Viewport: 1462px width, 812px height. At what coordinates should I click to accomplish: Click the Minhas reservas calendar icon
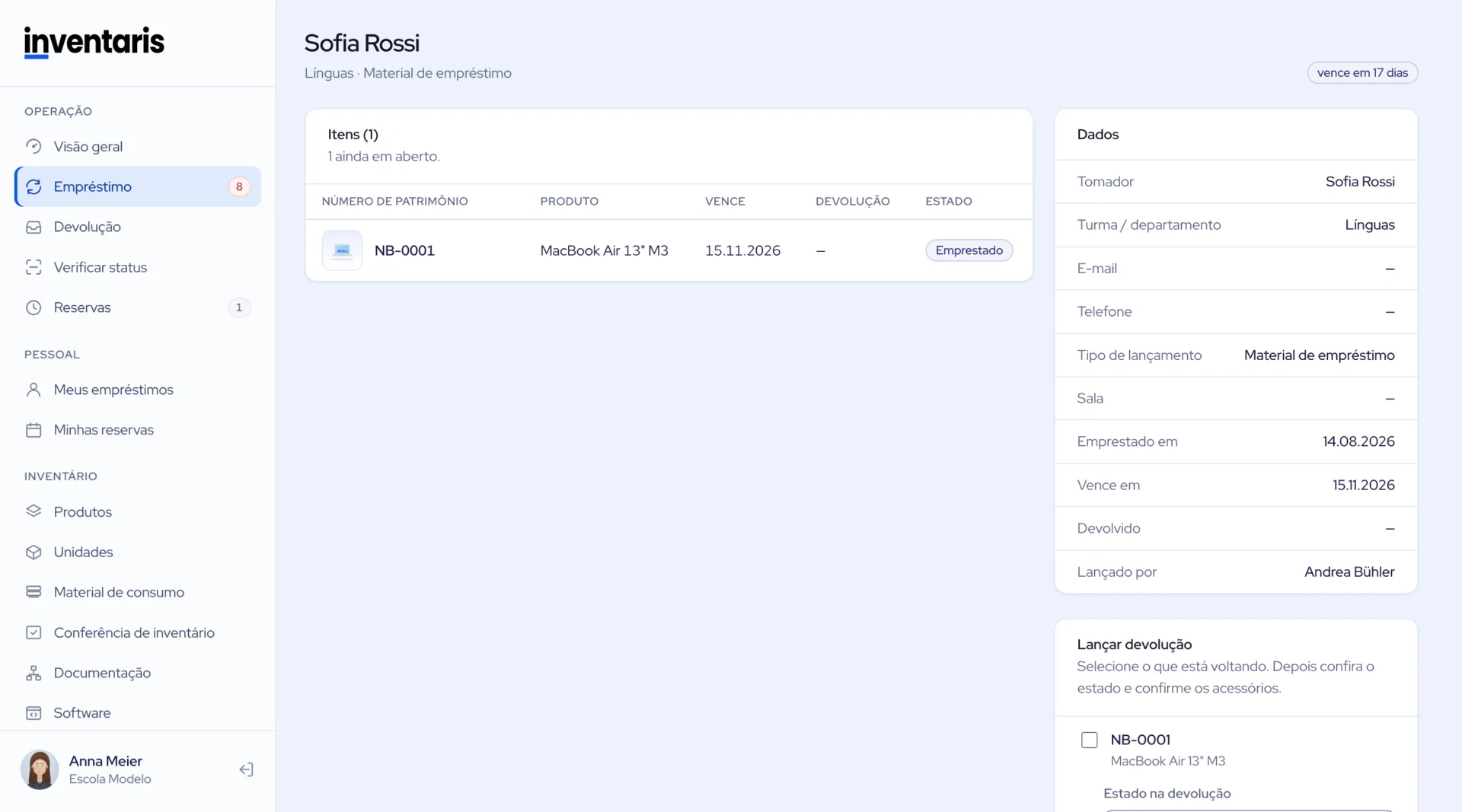(34, 430)
